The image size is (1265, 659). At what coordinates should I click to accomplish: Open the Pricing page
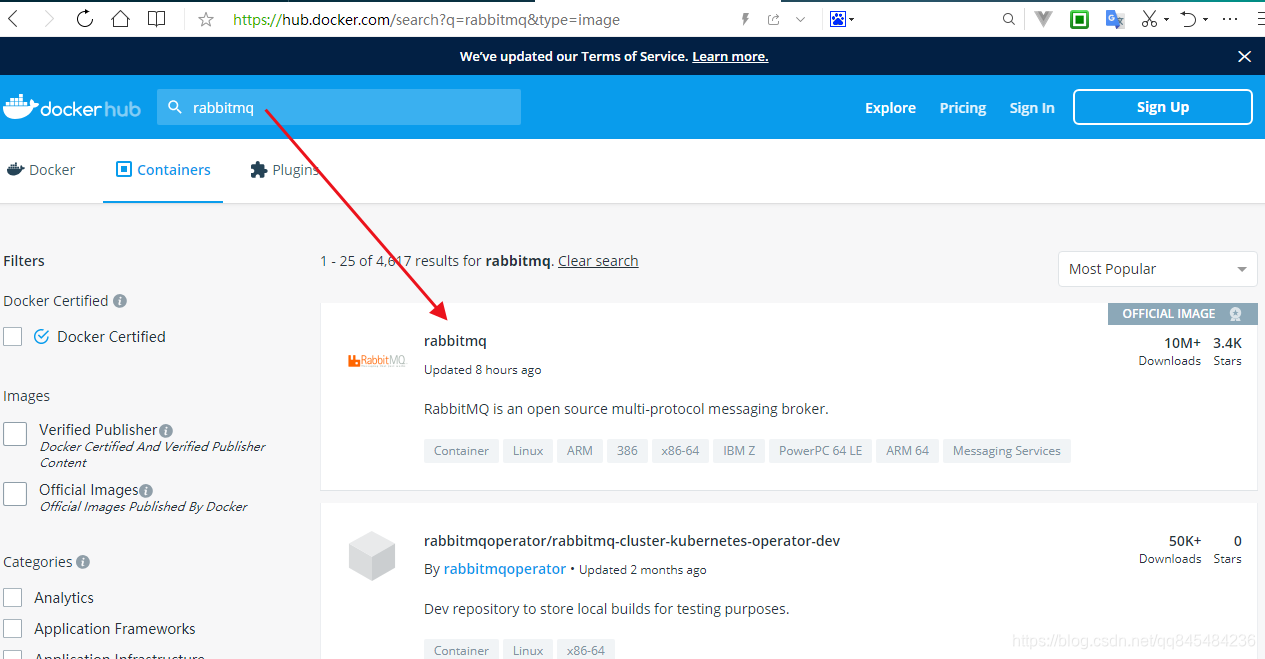click(x=963, y=108)
